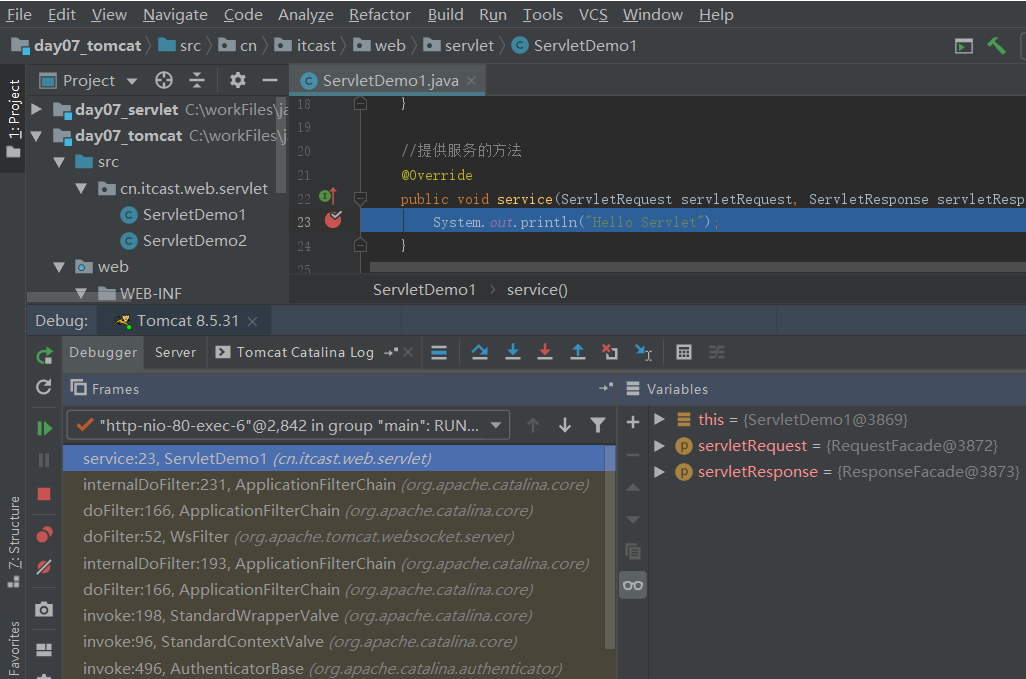1026x679 pixels.
Task: Click Show Execution Point icon
Action: (439, 352)
